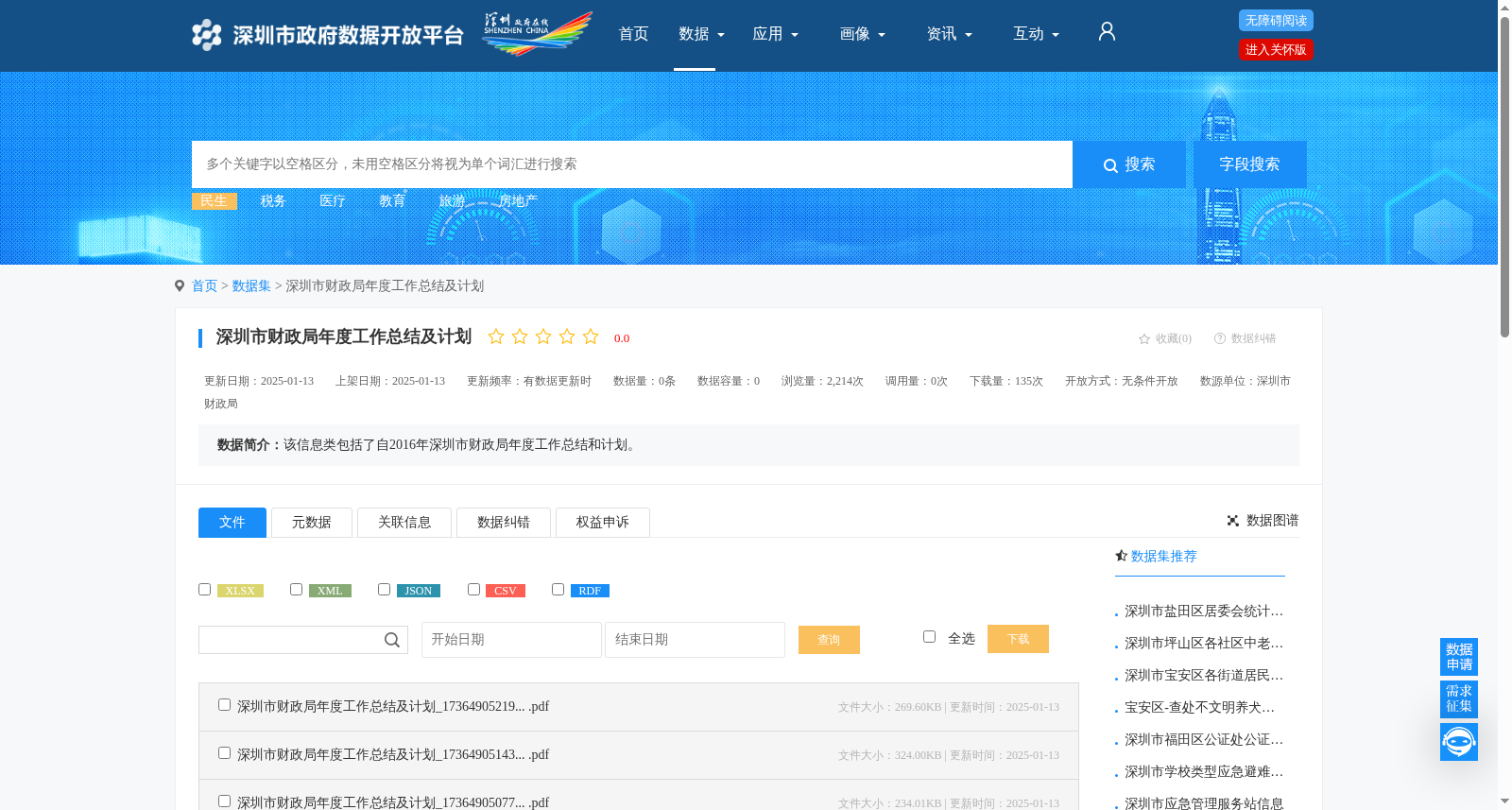Click the Shenzhen China rainbow logo
1512x810 pixels.
[x=538, y=34]
